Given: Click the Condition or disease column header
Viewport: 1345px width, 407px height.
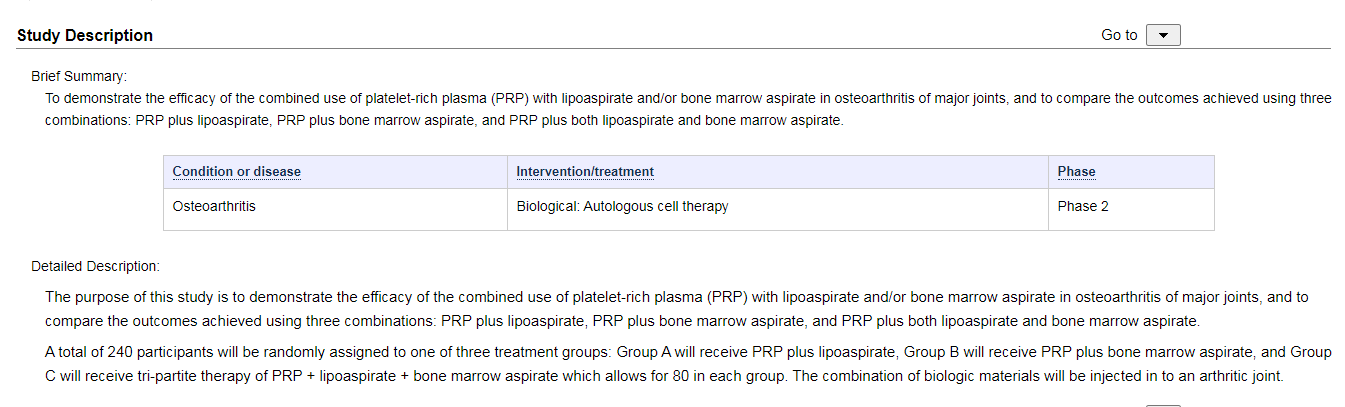Looking at the screenshot, I should [x=236, y=172].
